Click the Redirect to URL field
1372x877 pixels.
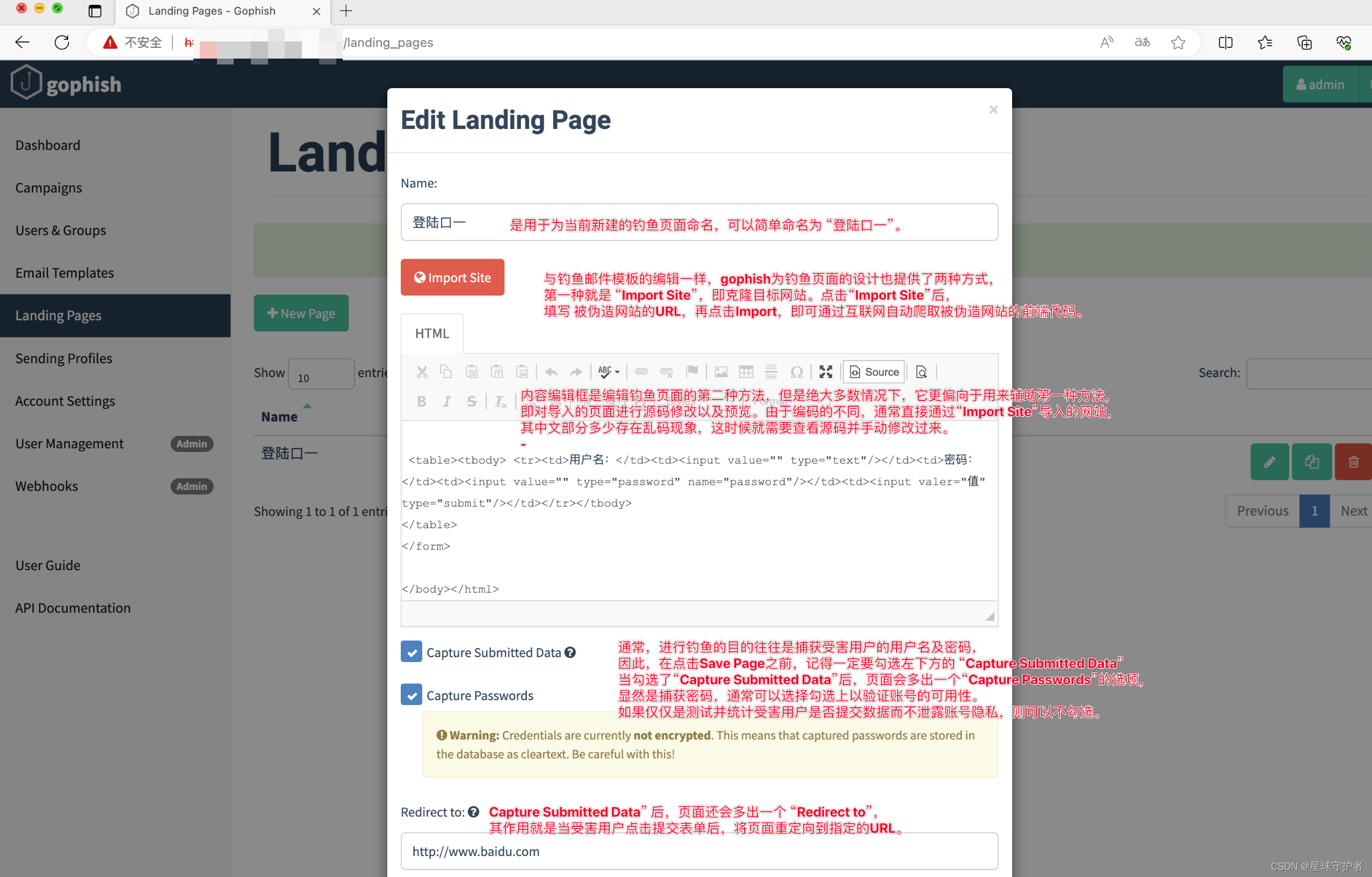(x=699, y=851)
